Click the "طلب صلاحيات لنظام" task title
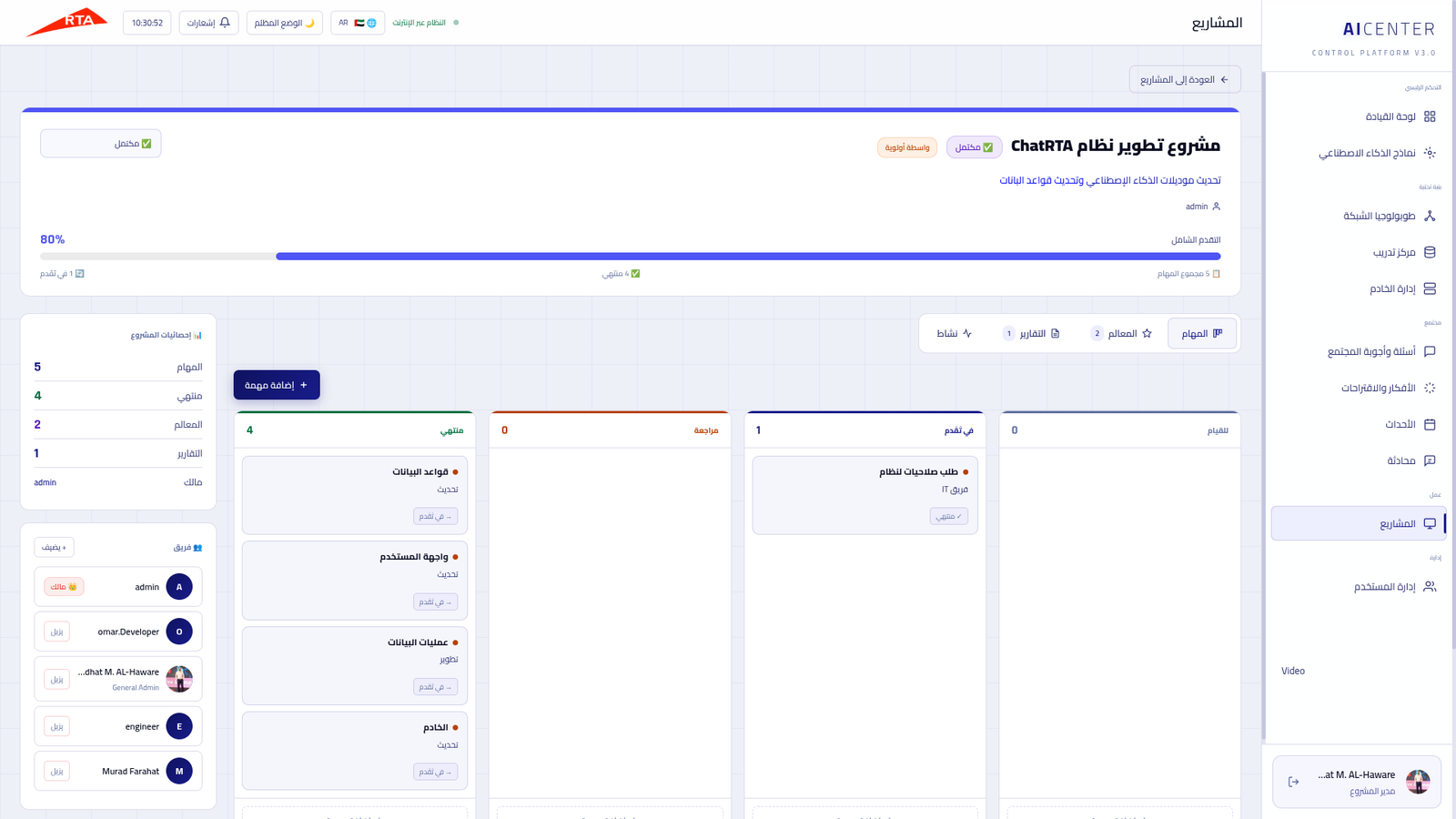This screenshot has height=819, width=1456. (x=918, y=471)
